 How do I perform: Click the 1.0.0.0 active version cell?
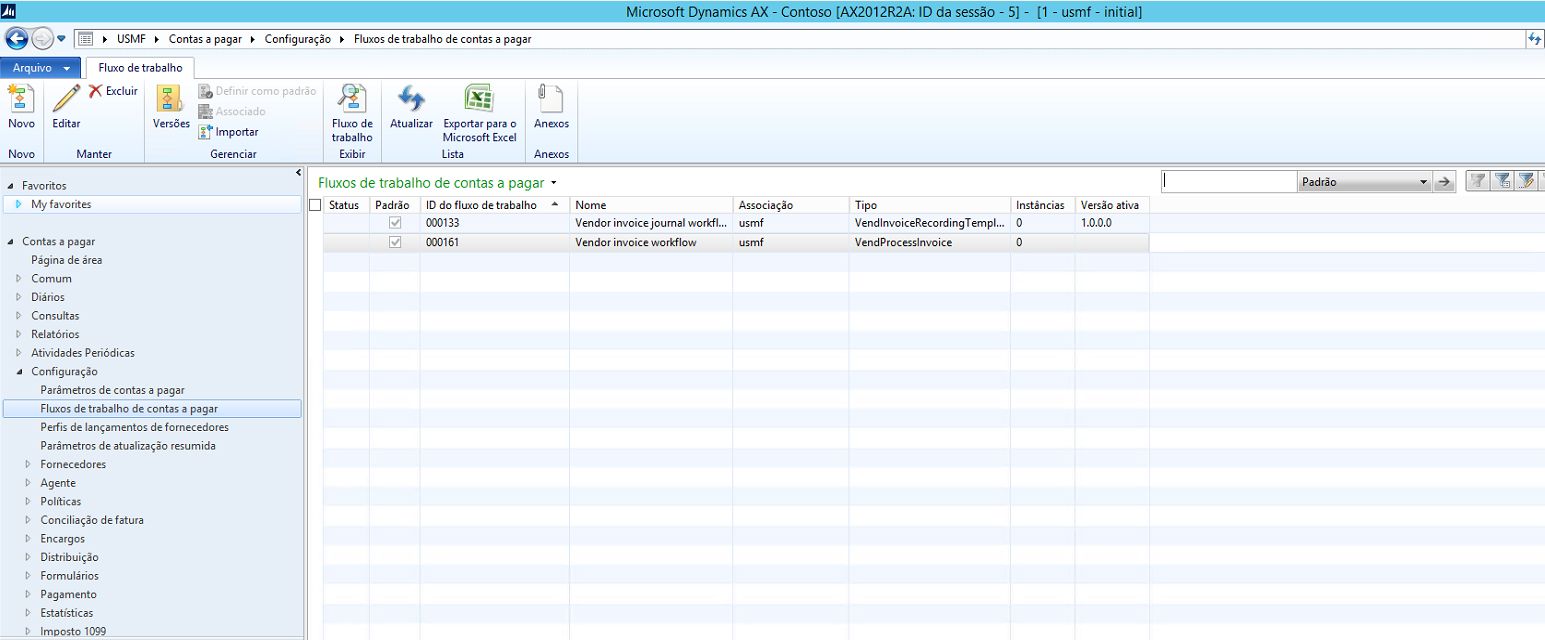(1112, 223)
